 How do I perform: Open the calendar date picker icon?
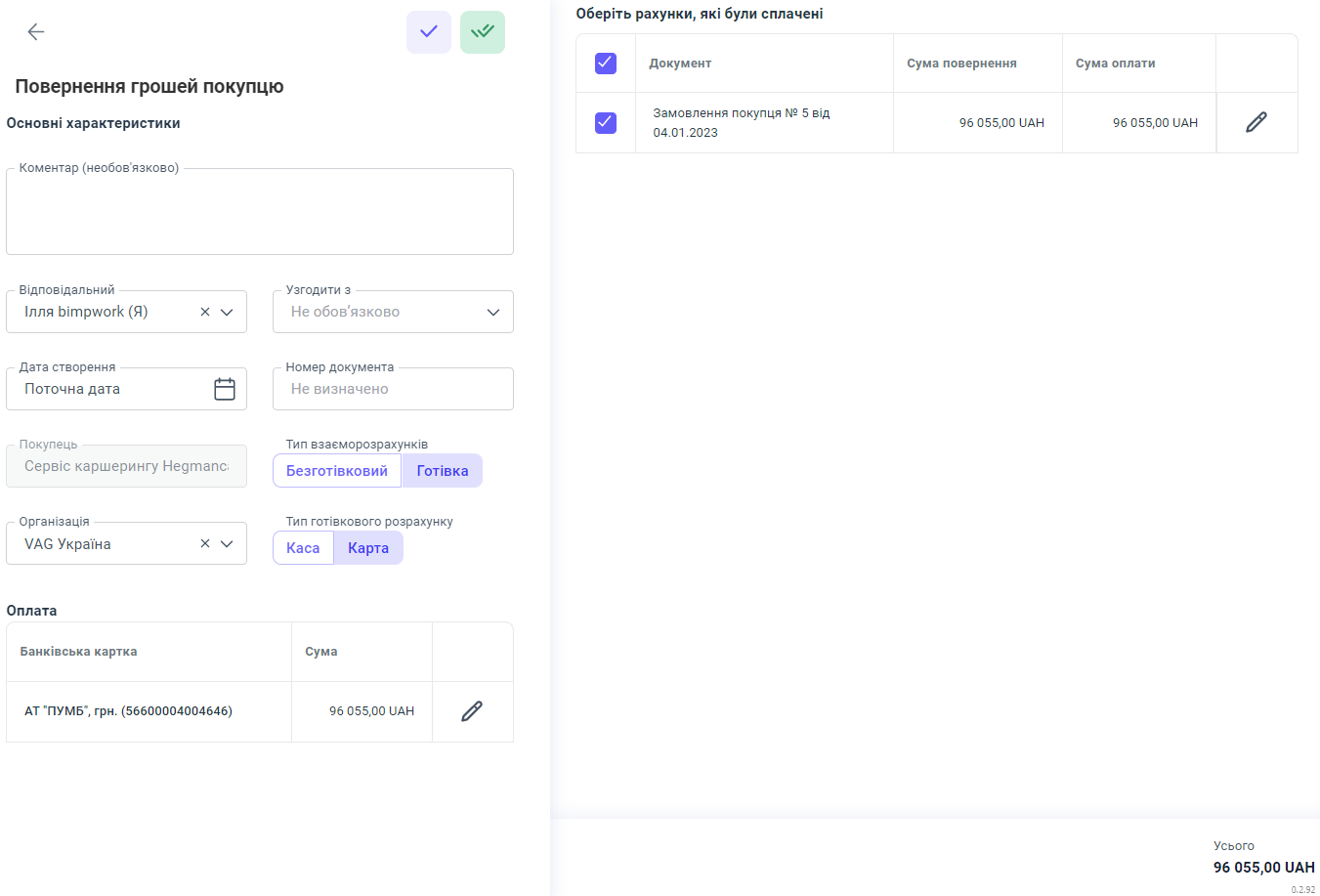[225, 389]
